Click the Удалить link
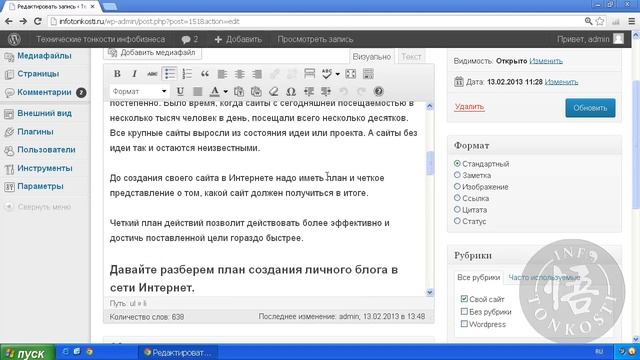The height and width of the screenshot is (360, 640). coord(469,107)
